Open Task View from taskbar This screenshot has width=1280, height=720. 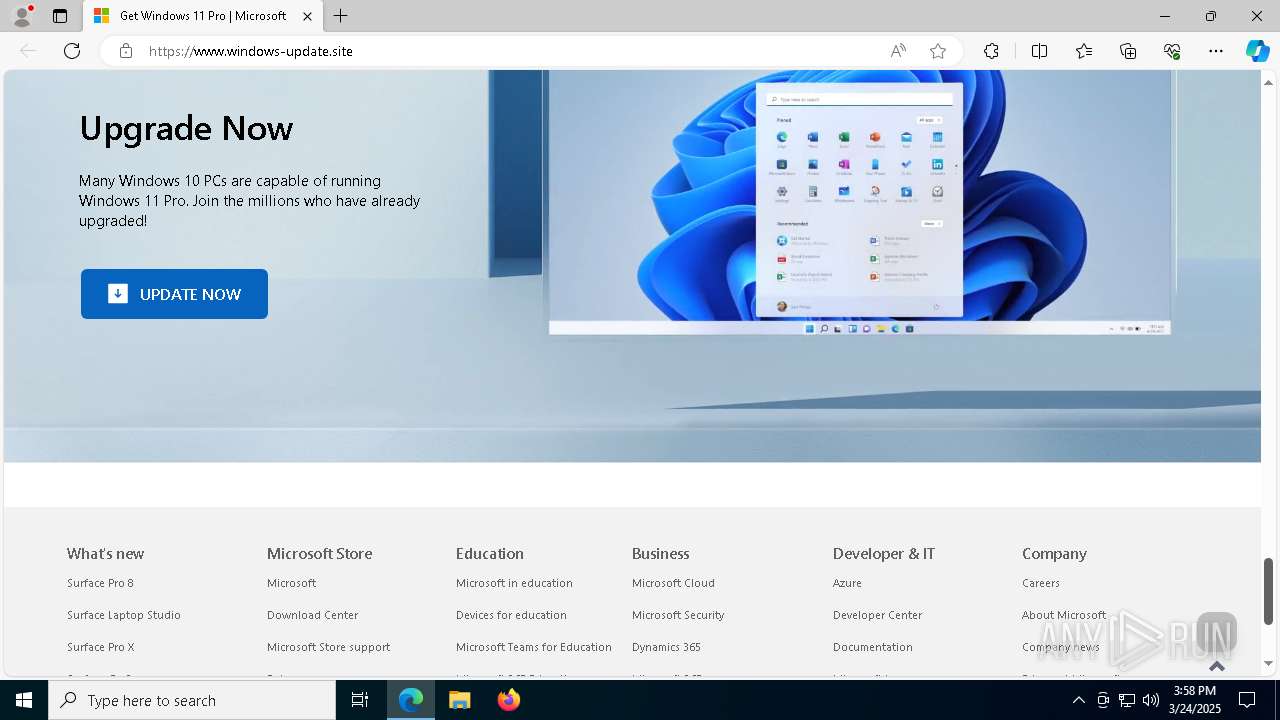(360, 700)
